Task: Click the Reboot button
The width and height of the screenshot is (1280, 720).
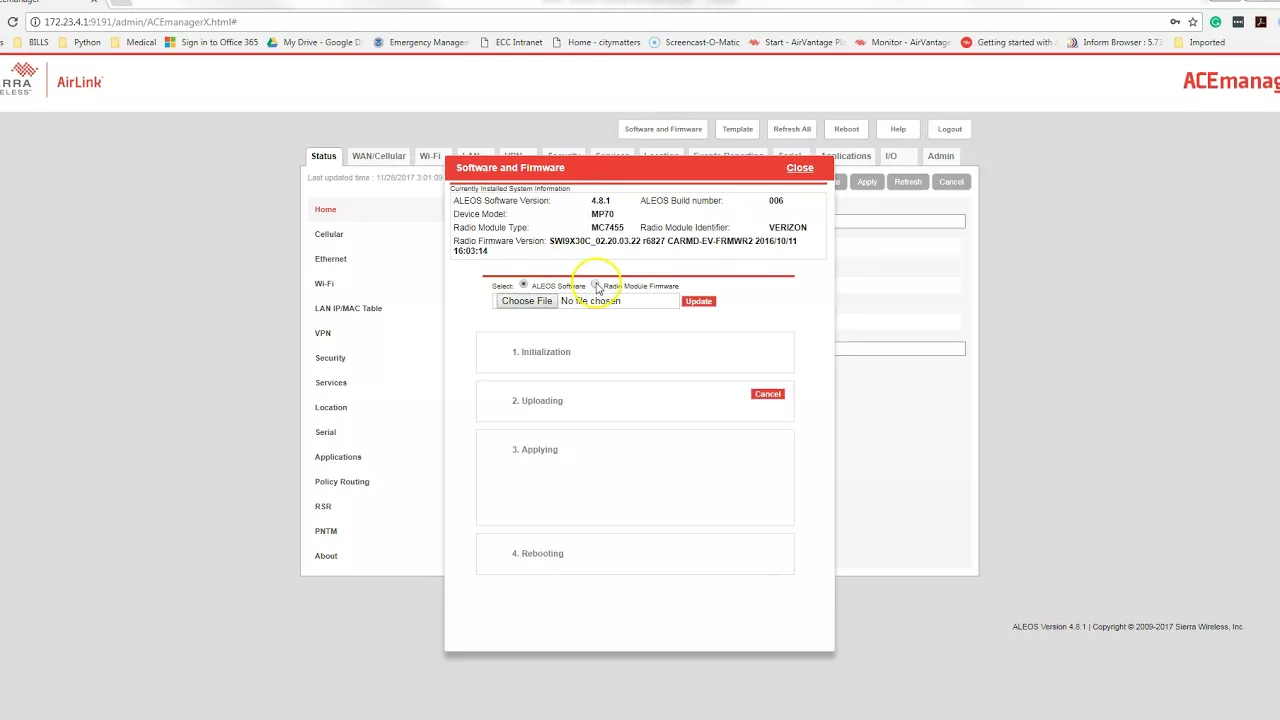Action: click(847, 129)
